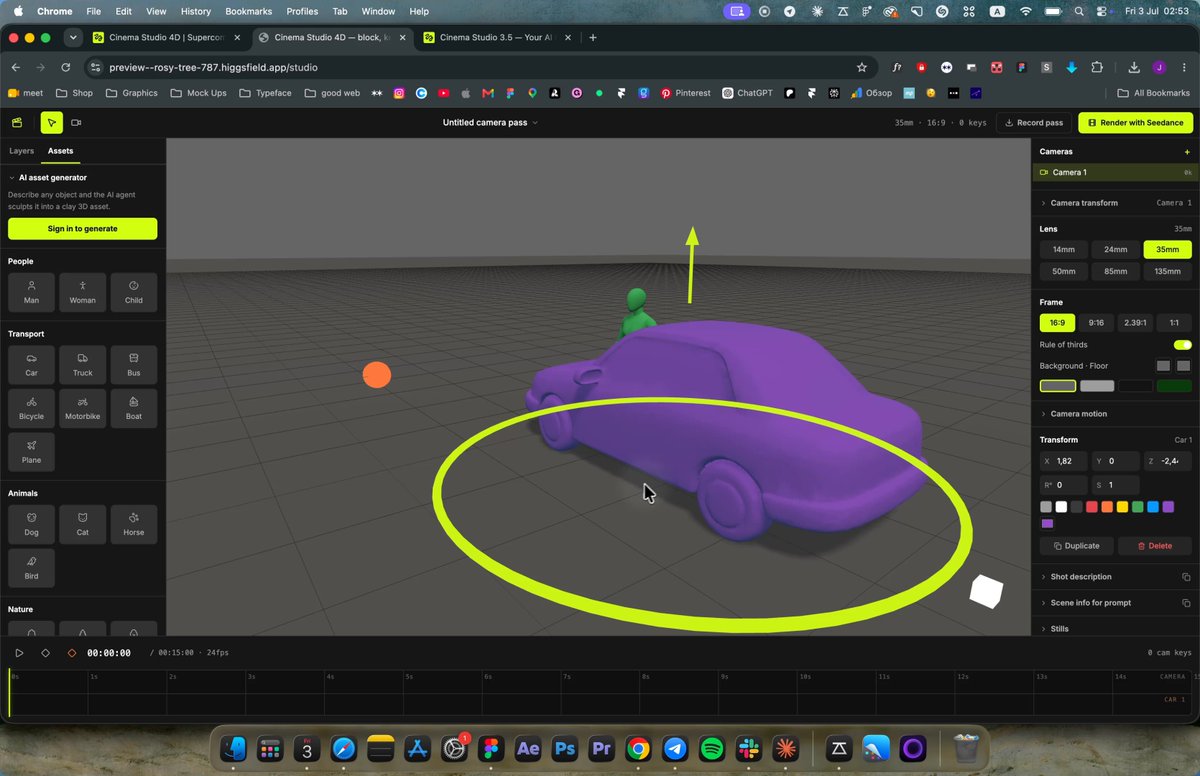This screenshot has height=776, width=1200.
Task: Set frame to 1:1
Action: [x=1174, y=323]
